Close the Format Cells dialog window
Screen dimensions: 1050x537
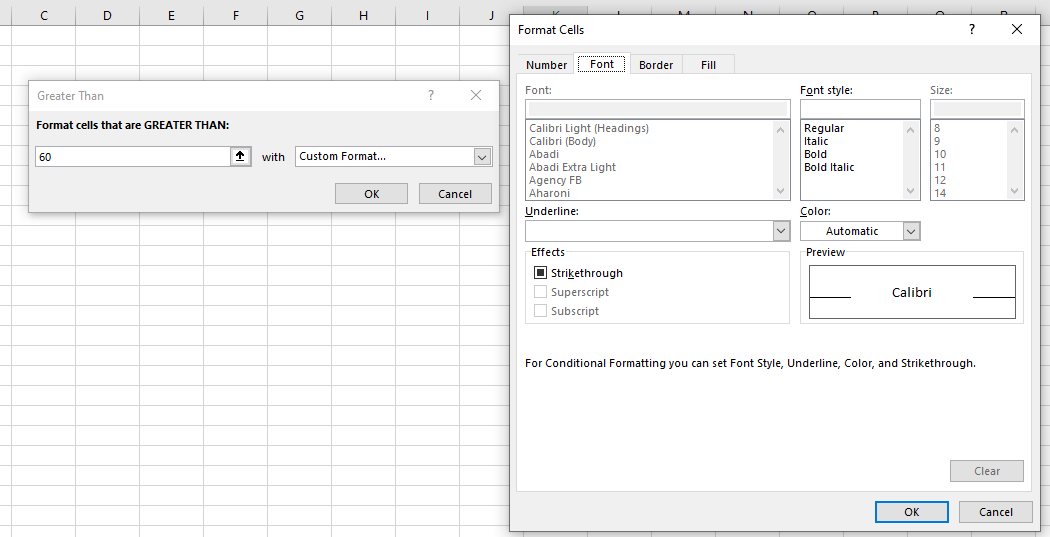(1017, 30)
